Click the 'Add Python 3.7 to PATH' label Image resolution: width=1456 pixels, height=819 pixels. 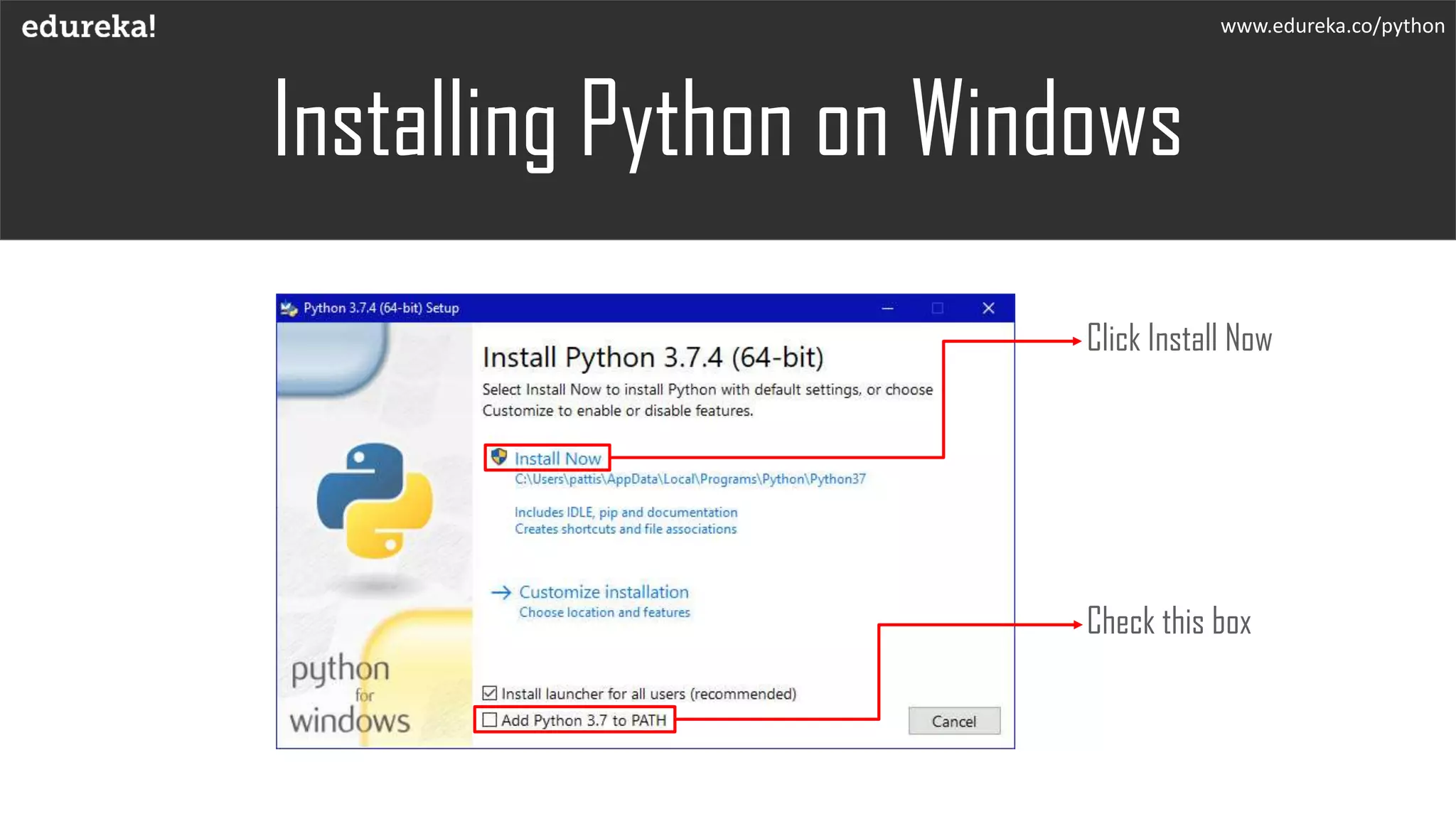pyautogui.click(x=584, y=721)
